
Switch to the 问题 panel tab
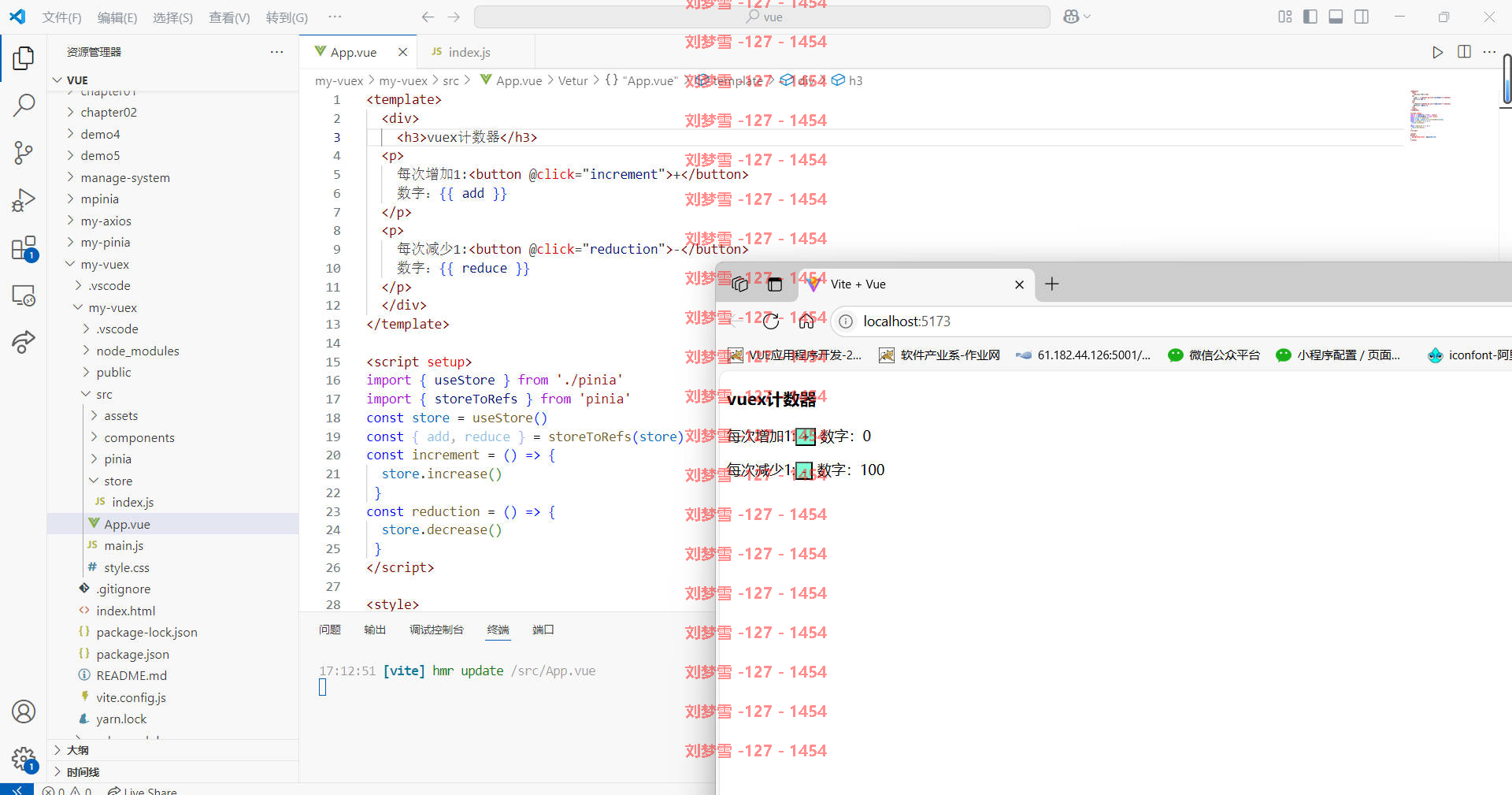pos(330,630)
